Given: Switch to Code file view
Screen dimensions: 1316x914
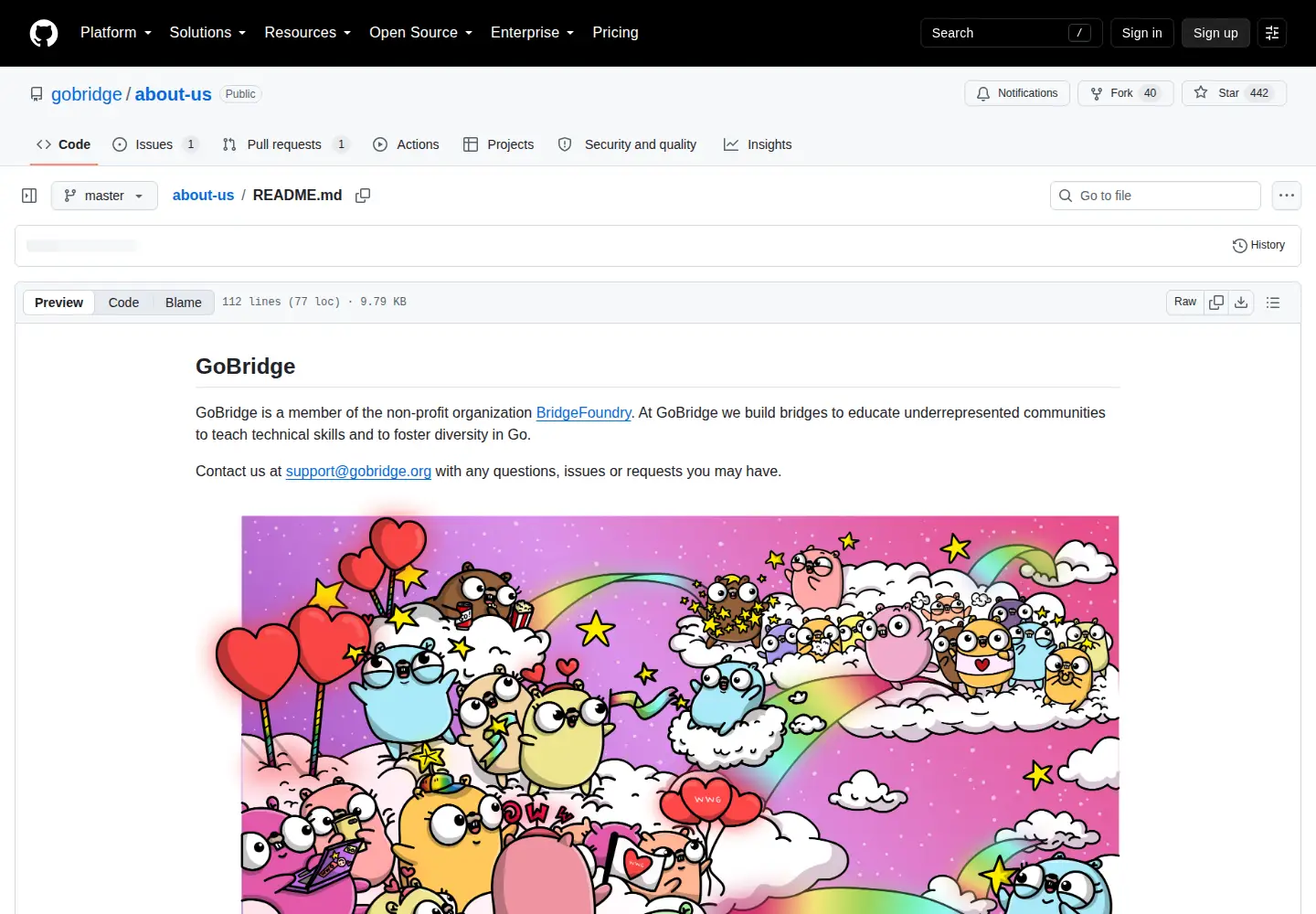Looking at the screenshot, I should (x=123, y=303).
